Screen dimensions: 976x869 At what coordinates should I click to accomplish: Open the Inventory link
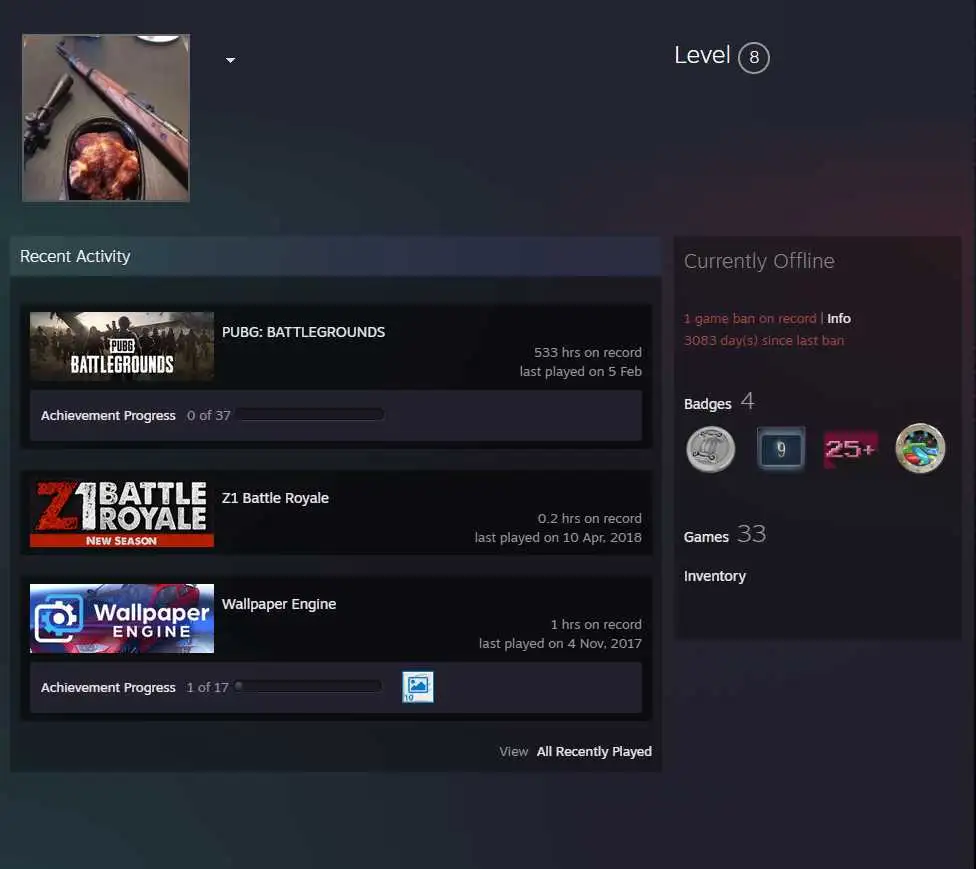pyautogui.click(x=715, y=576)
